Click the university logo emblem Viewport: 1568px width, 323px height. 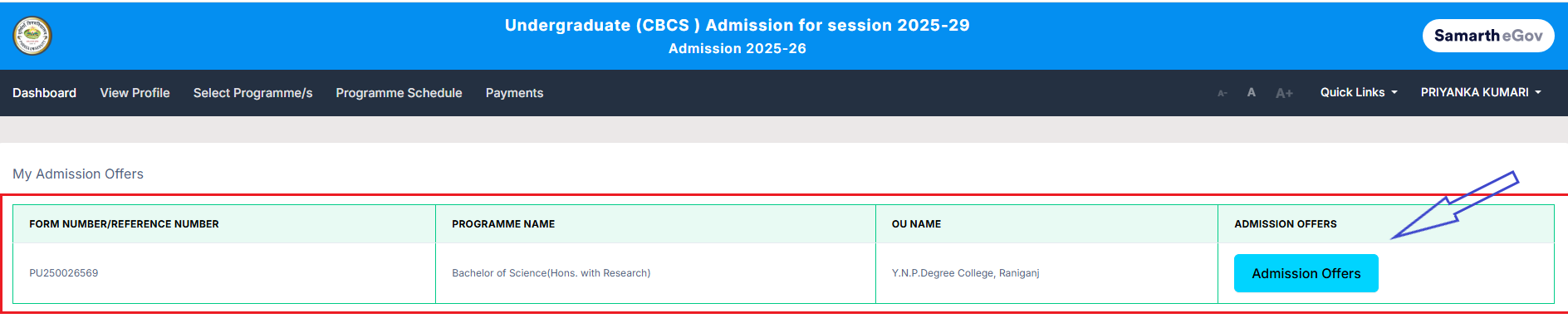coord(32,36)
